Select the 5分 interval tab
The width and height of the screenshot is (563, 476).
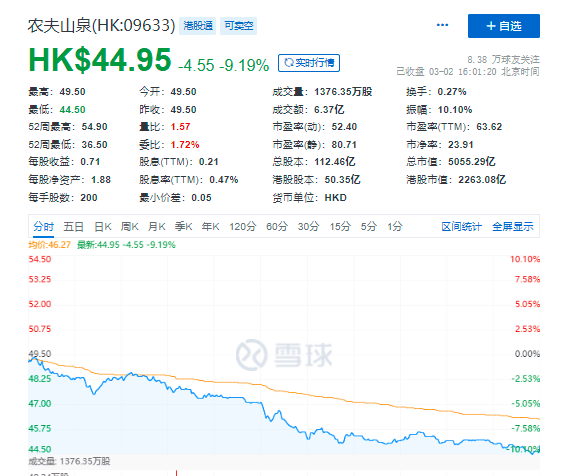(369, 227)
